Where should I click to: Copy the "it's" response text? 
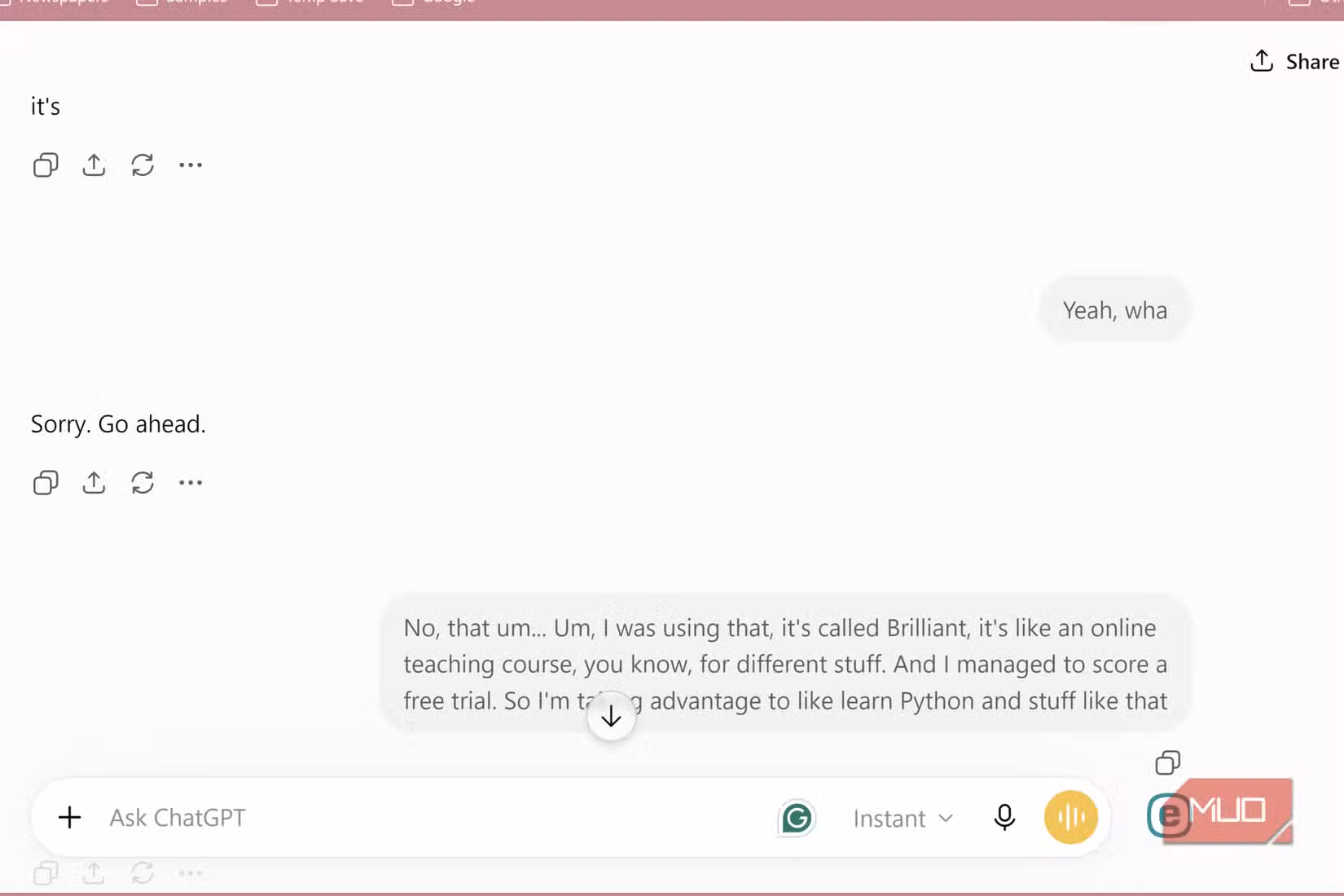(46, 165)
